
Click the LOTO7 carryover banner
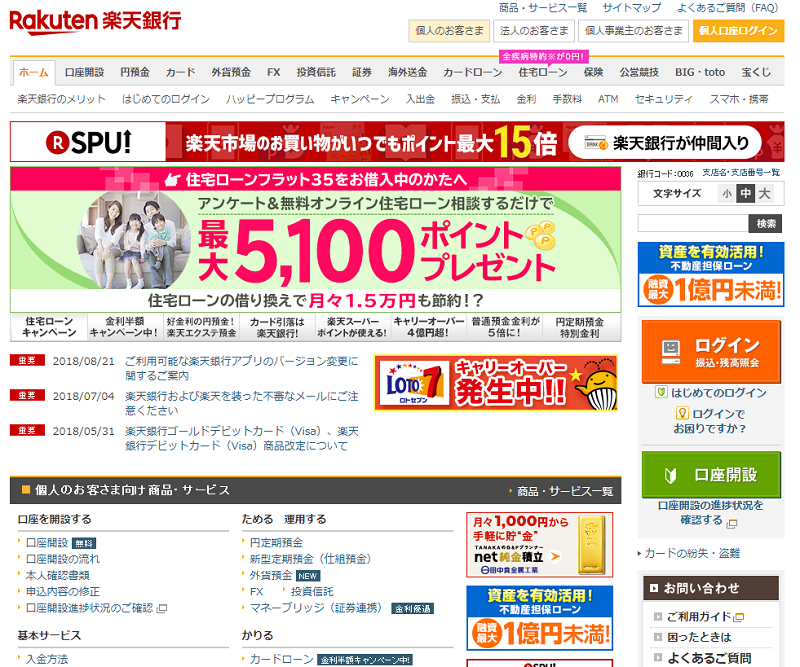(x=495, y=383)
